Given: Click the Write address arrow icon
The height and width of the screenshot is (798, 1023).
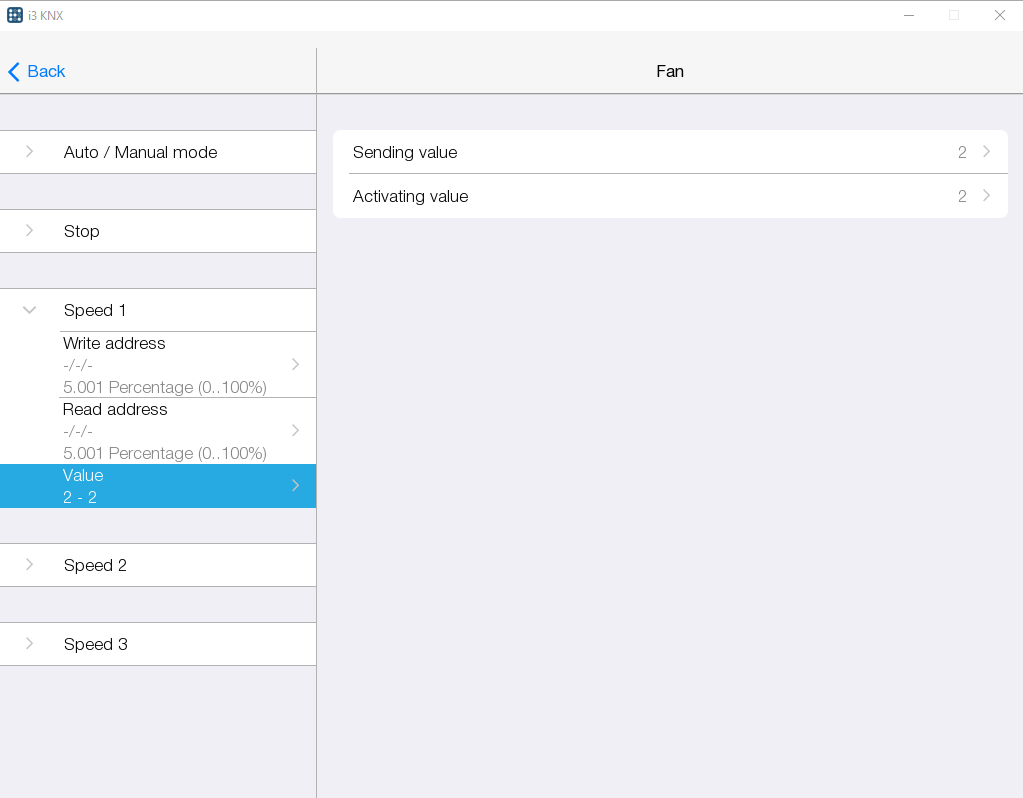Looking at the screenshot, I should pyautogui.click(x=295, y=364).
